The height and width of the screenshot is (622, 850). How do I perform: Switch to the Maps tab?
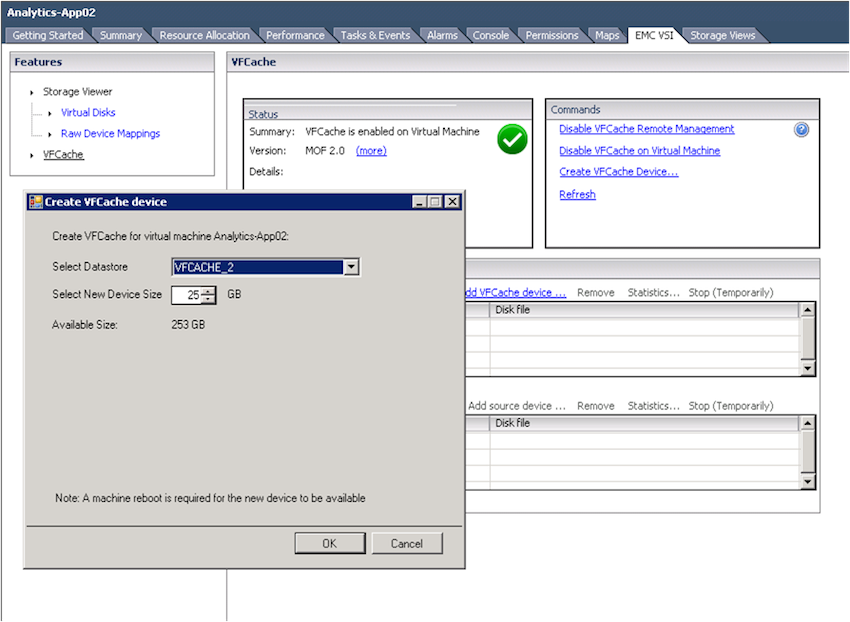607,35
